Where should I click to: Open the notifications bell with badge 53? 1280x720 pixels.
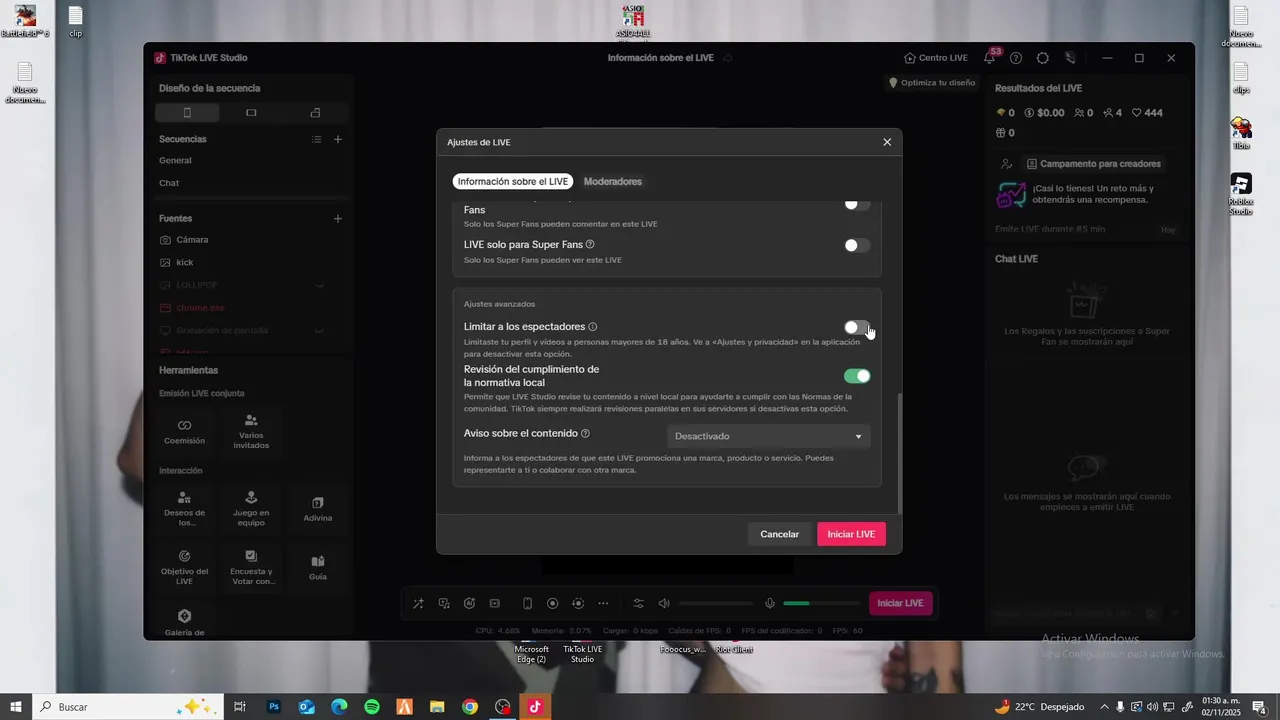click(x=990, y=58)
